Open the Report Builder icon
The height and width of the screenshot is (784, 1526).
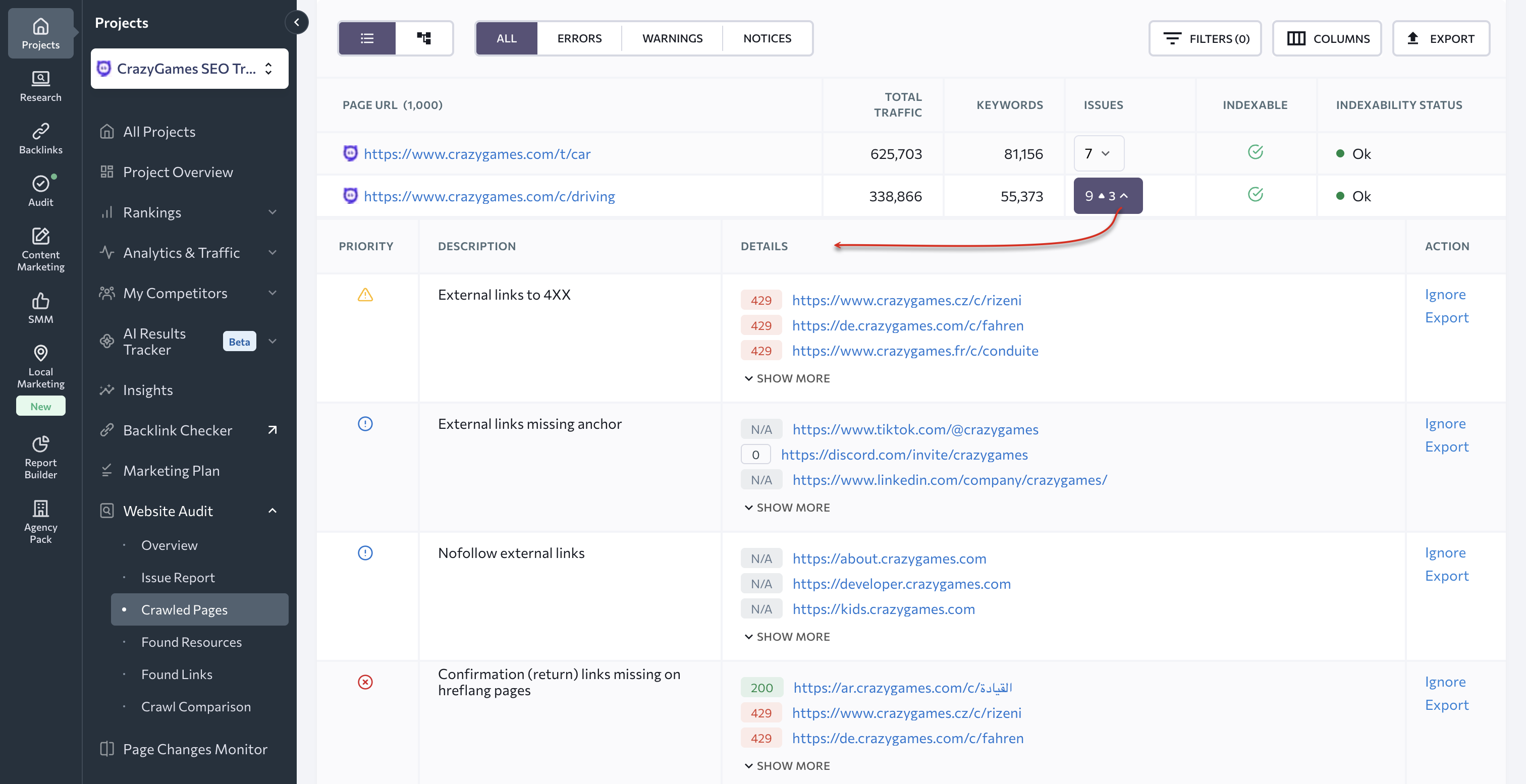tap(40, 444)
